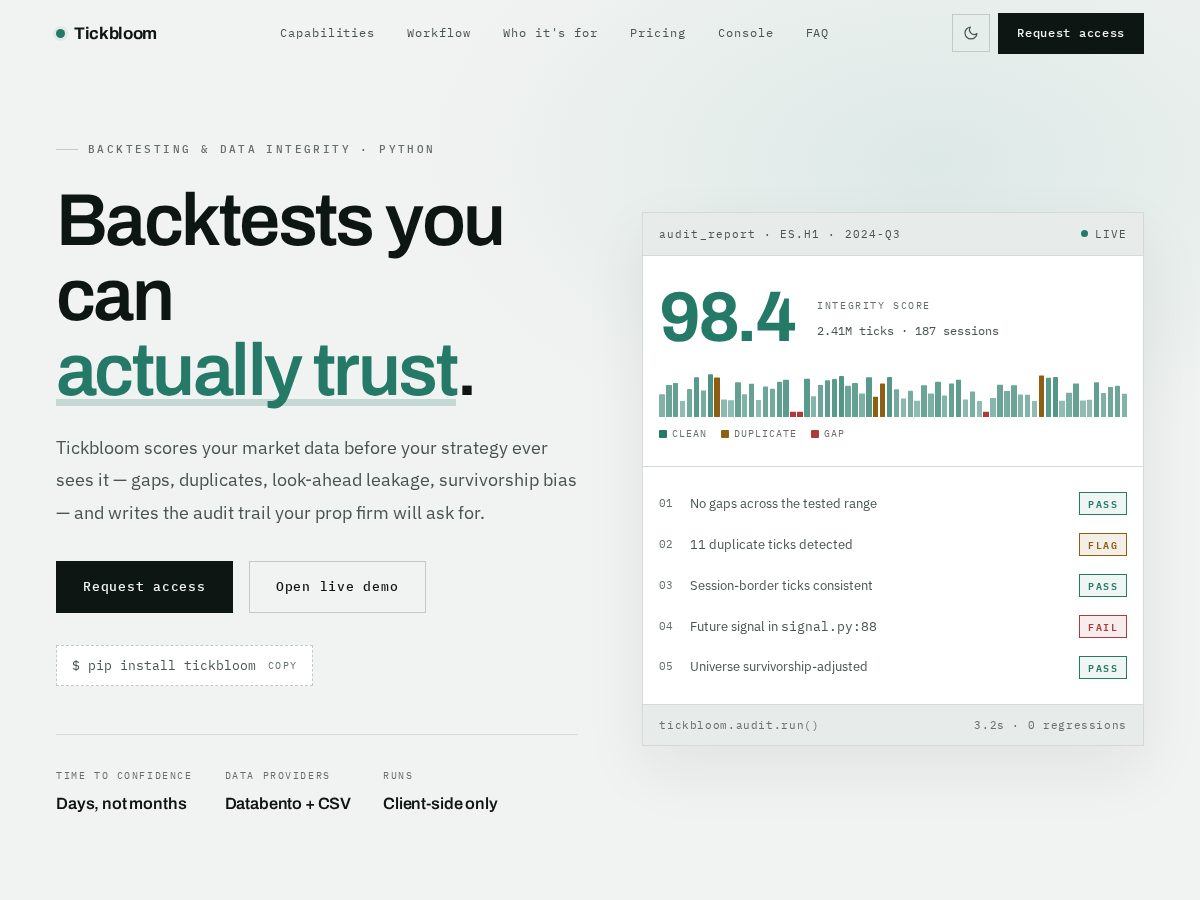Open the Who it's for section
Viewport: 1200px width, 900px height.
(x=550, y=33)
